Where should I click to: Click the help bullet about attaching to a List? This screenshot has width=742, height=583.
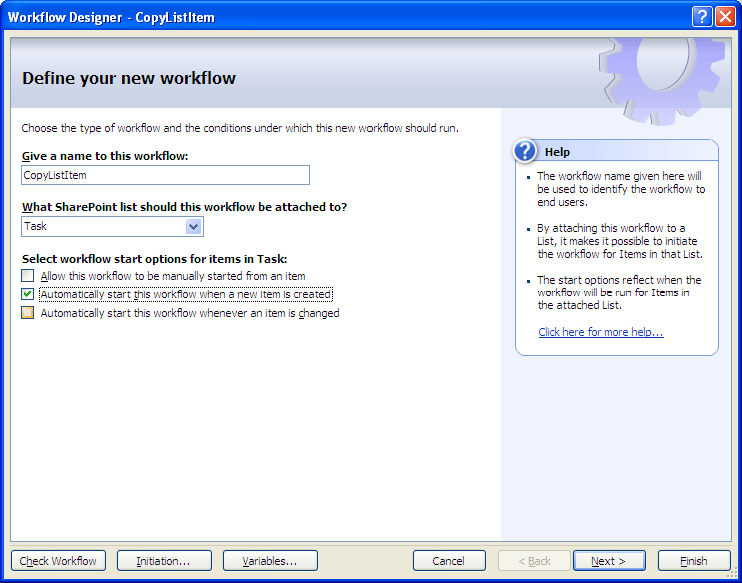pos(620,241)
